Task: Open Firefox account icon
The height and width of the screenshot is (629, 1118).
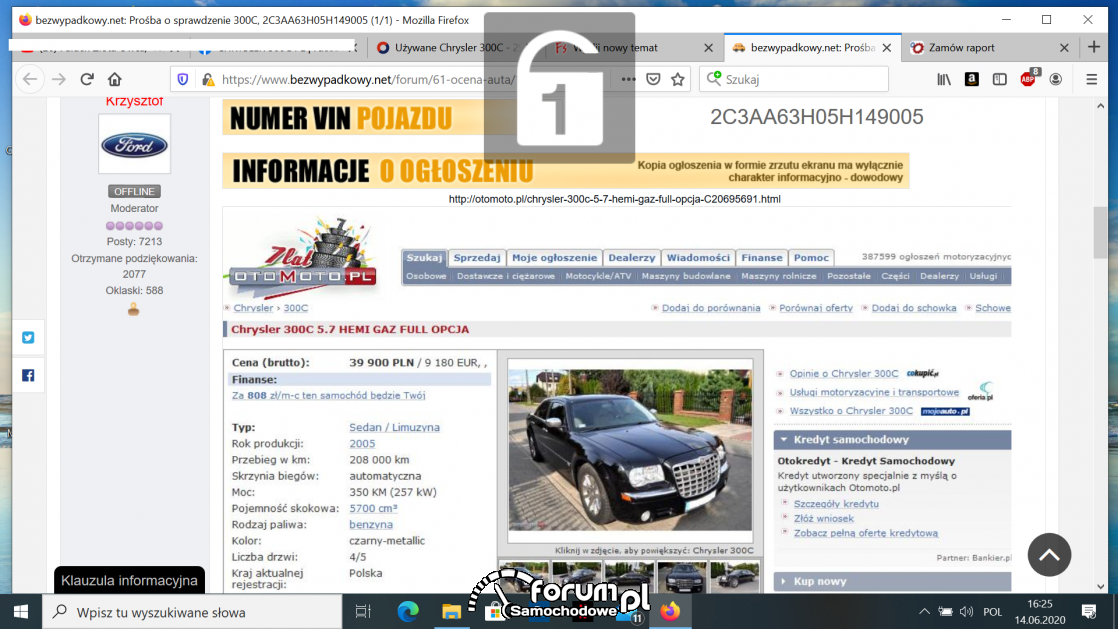Action: (x=1056, y=79)
